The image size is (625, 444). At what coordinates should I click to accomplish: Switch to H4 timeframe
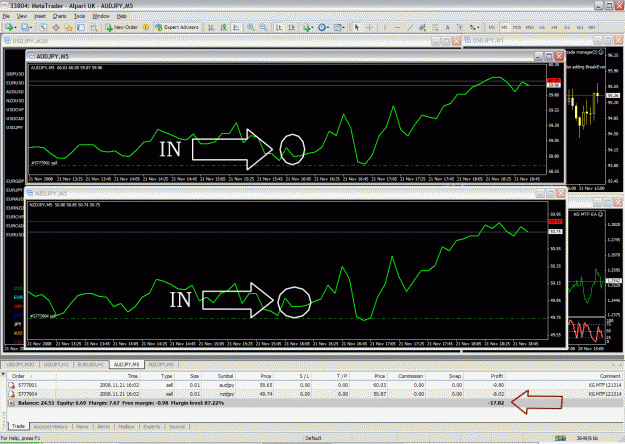[x=554, y=27]
